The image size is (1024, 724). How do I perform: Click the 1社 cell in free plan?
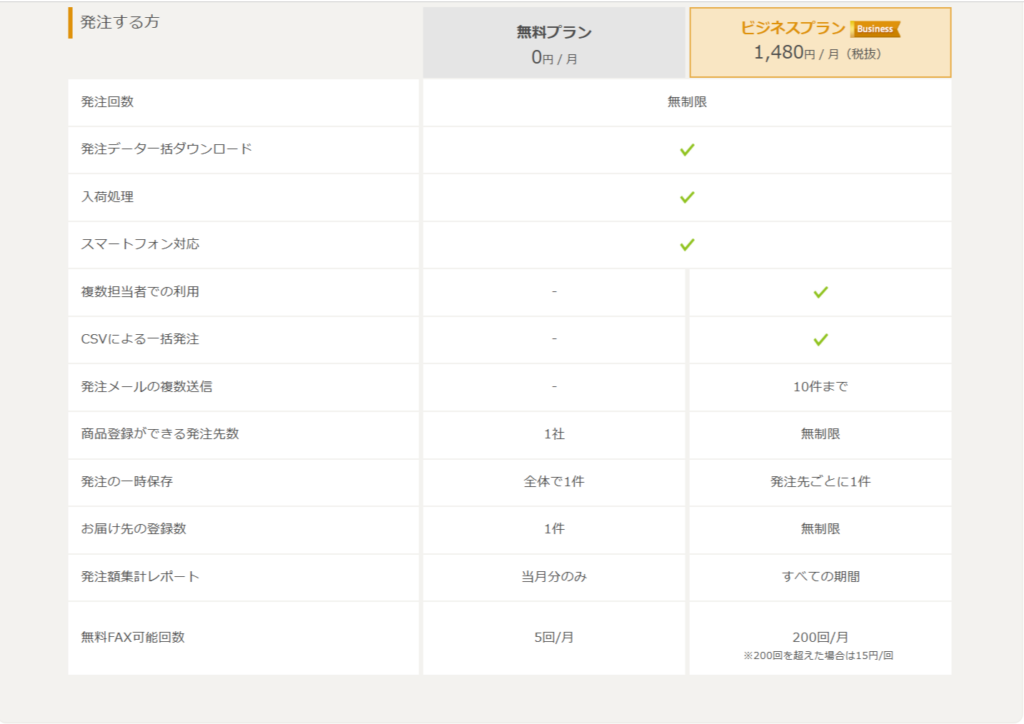click(x=554, y=433)
